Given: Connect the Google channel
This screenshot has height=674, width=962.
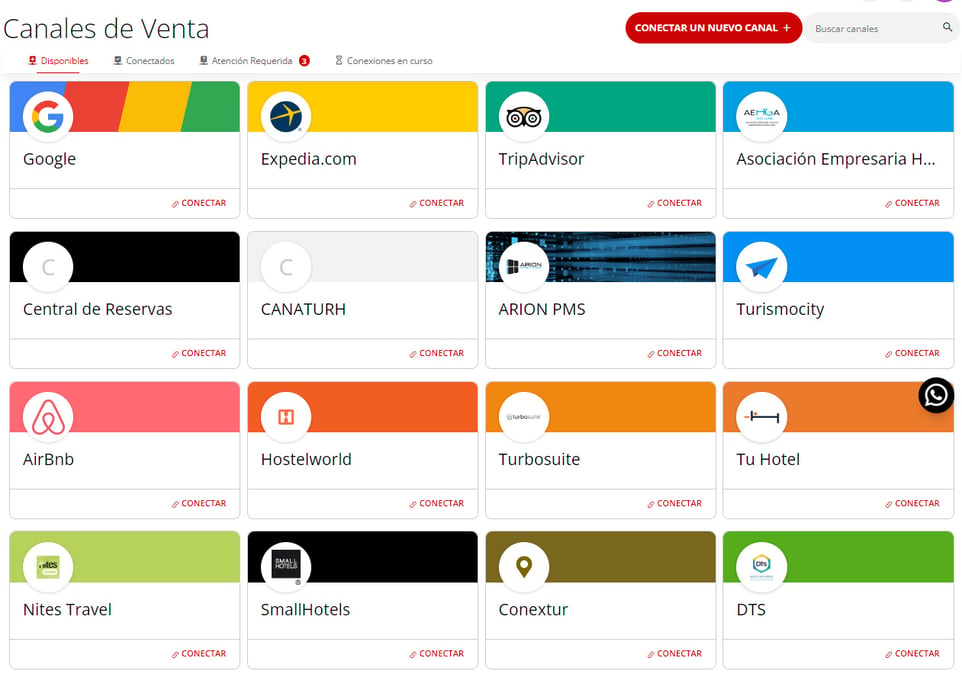Looking at the screenshot, I should coord(199,203).
